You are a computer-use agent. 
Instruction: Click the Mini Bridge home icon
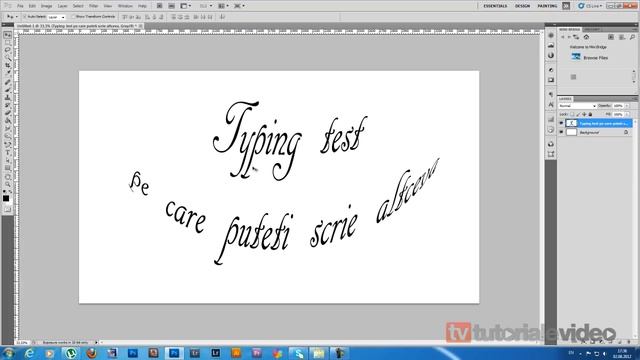[x=587, y=37]
